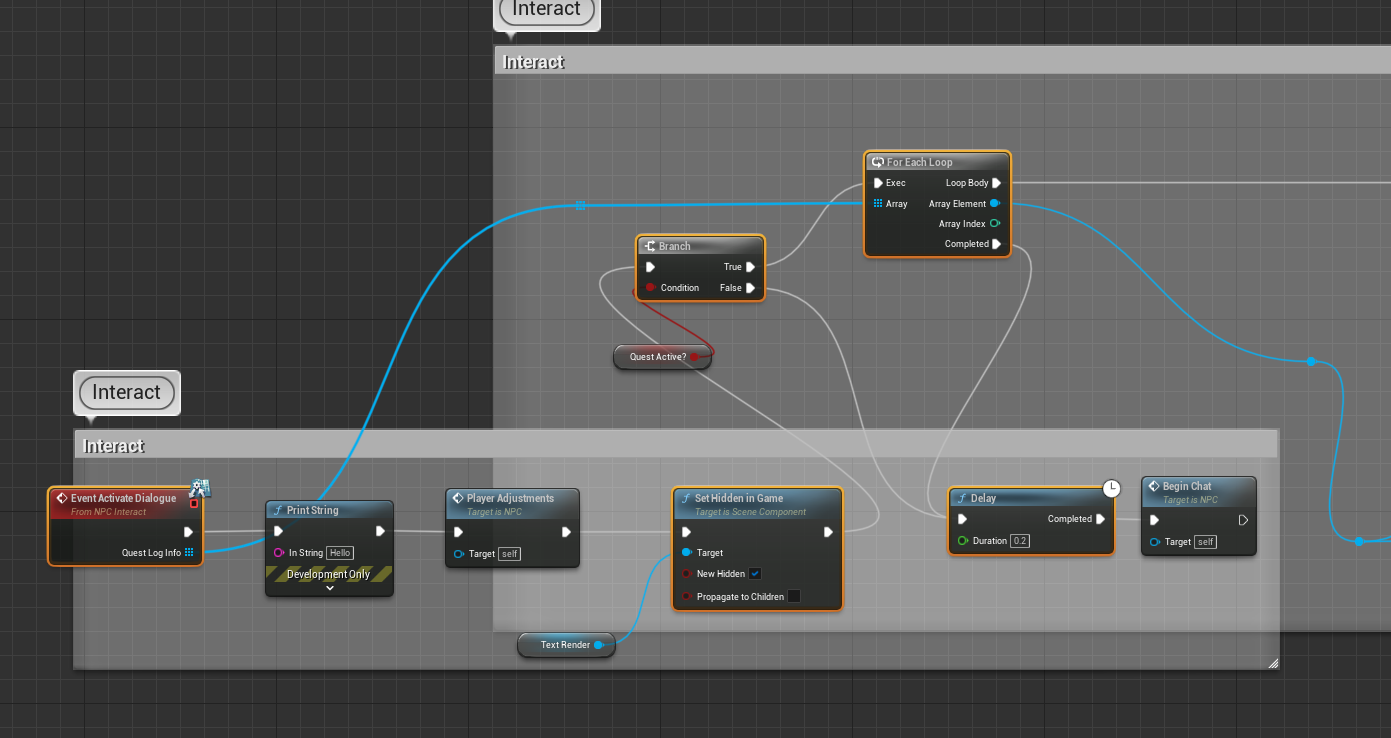Click the Loop Body output pin
Screen dimensions: 1391x738
(996, 183)
